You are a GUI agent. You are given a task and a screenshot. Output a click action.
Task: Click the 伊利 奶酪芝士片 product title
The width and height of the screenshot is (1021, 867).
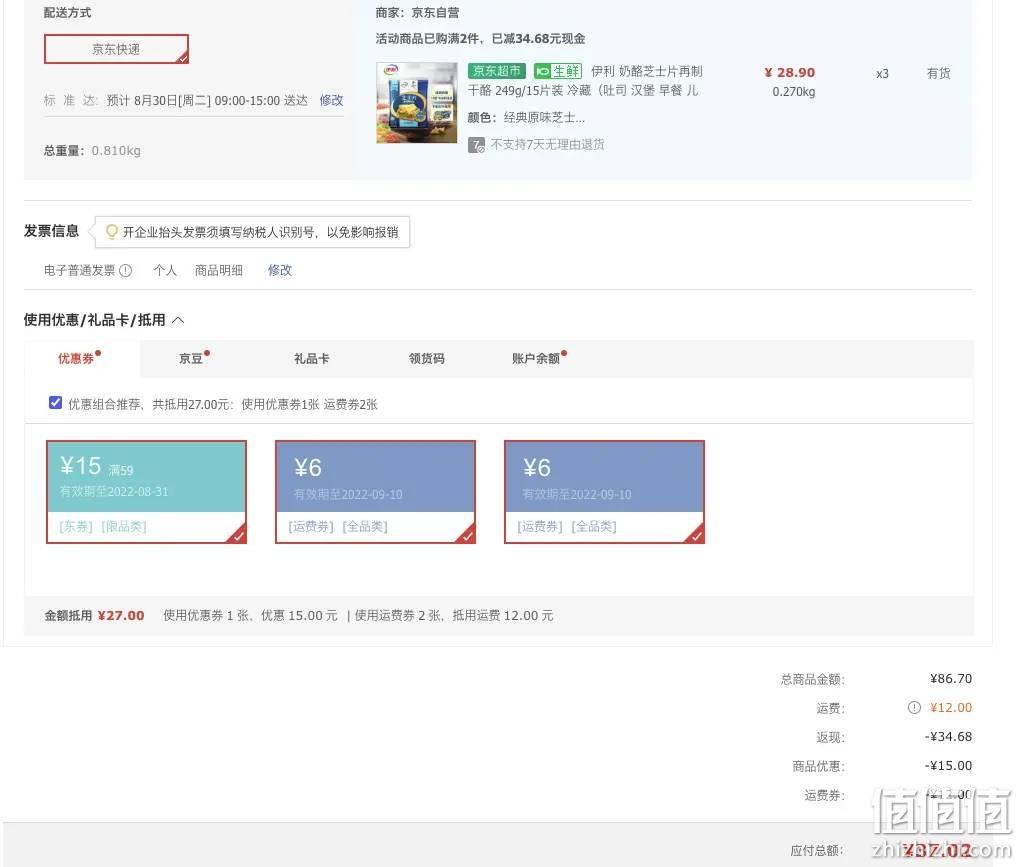tap(584, 81)
